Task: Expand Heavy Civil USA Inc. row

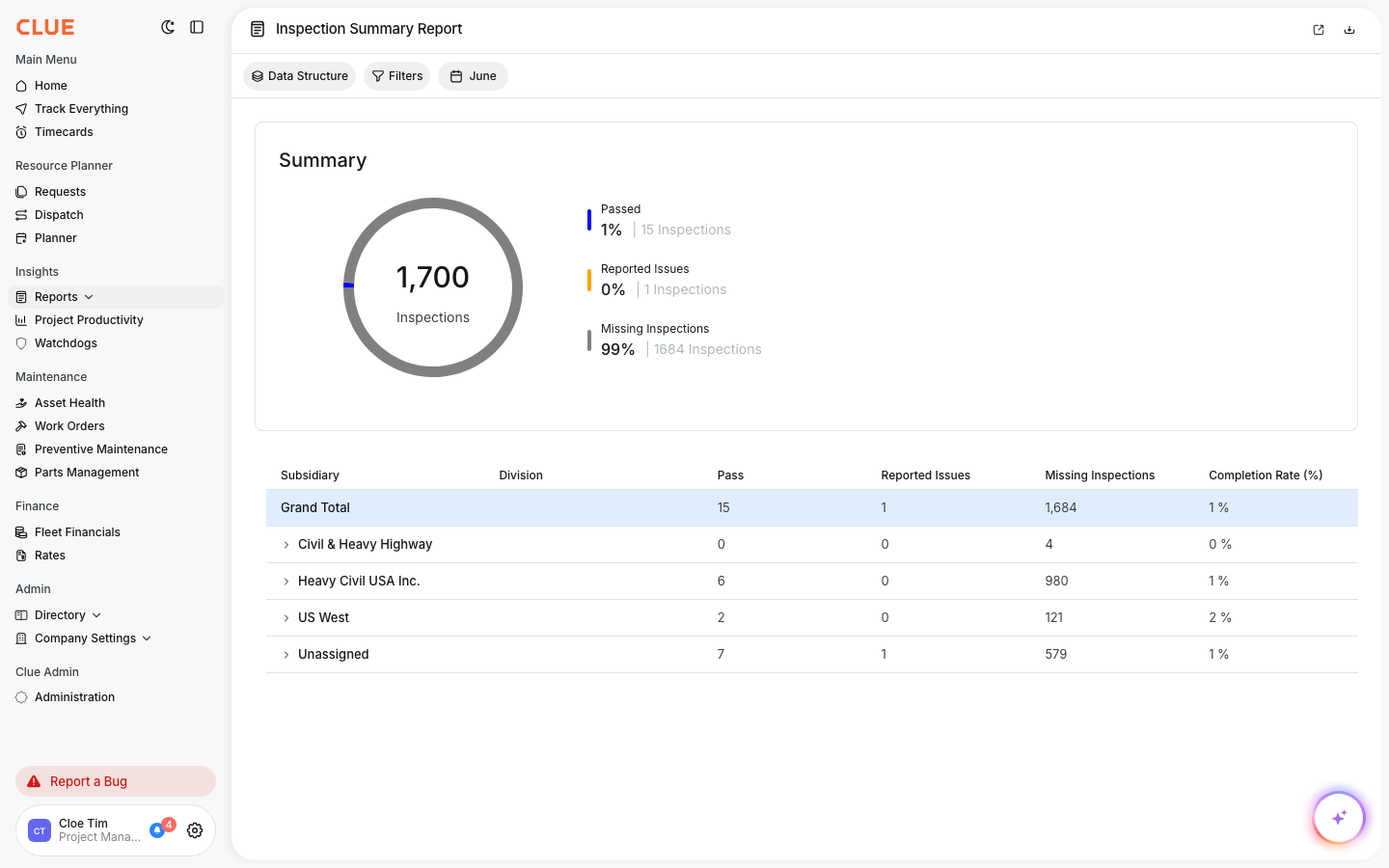Action: [x=286, y=582]
